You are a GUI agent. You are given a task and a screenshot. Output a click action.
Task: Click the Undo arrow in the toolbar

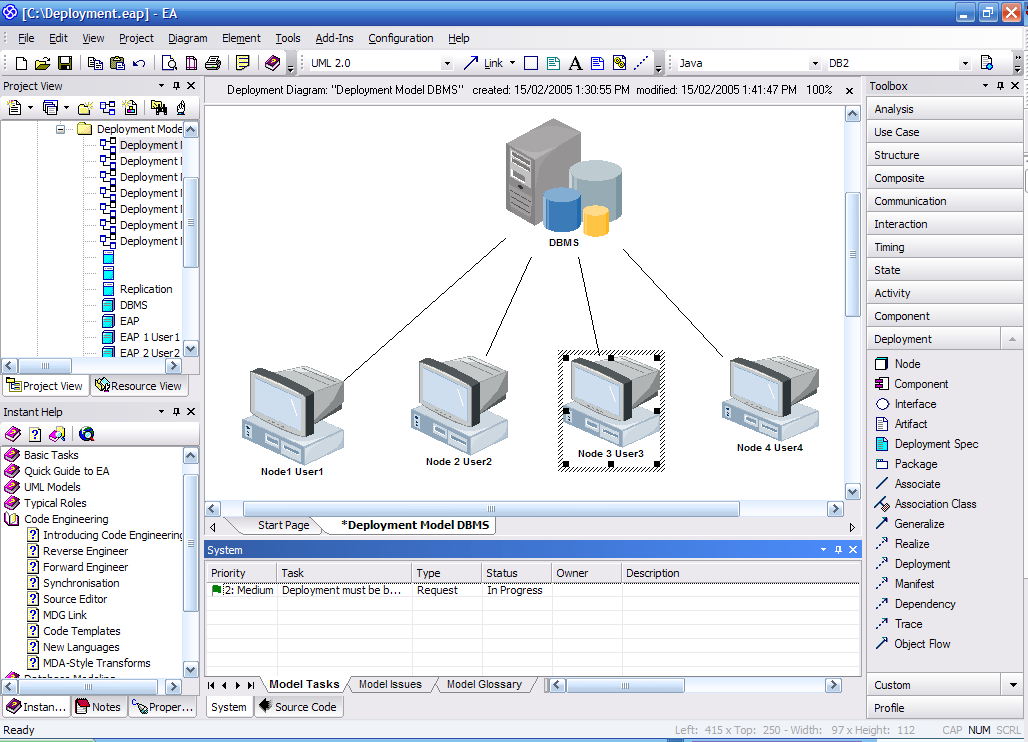tap(139, 63)
